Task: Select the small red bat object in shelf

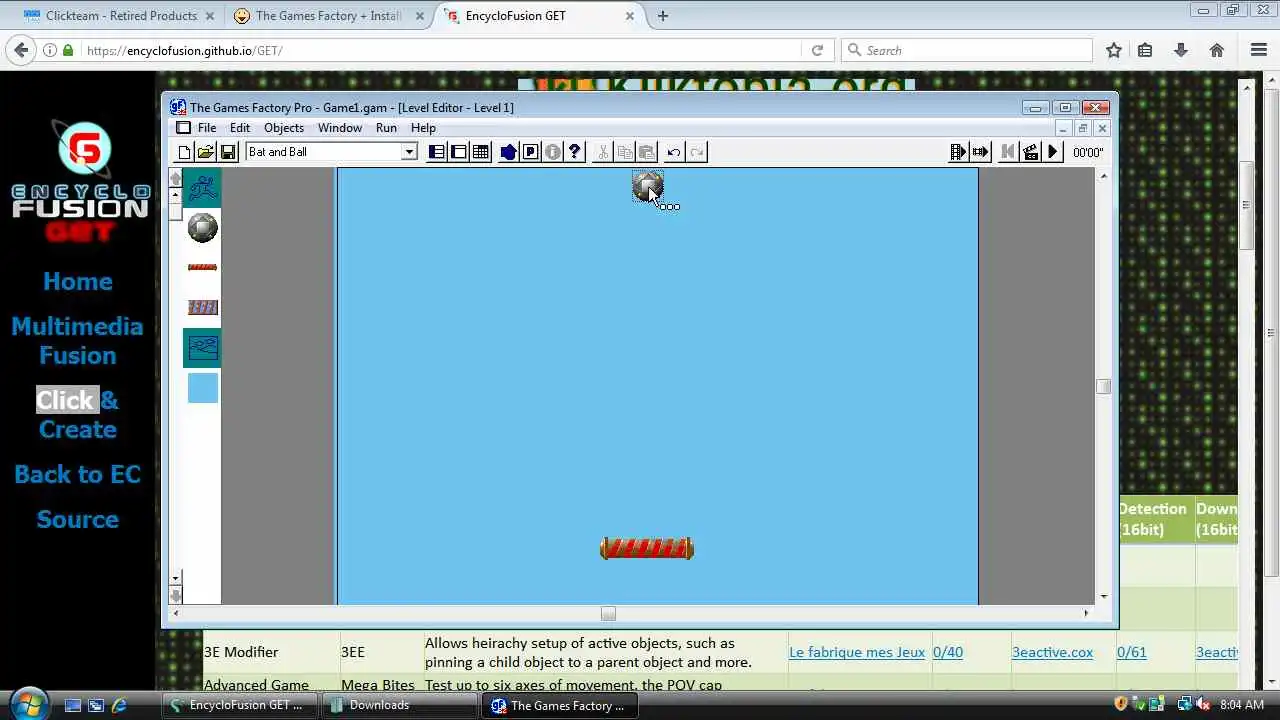Action: point(202,267)
